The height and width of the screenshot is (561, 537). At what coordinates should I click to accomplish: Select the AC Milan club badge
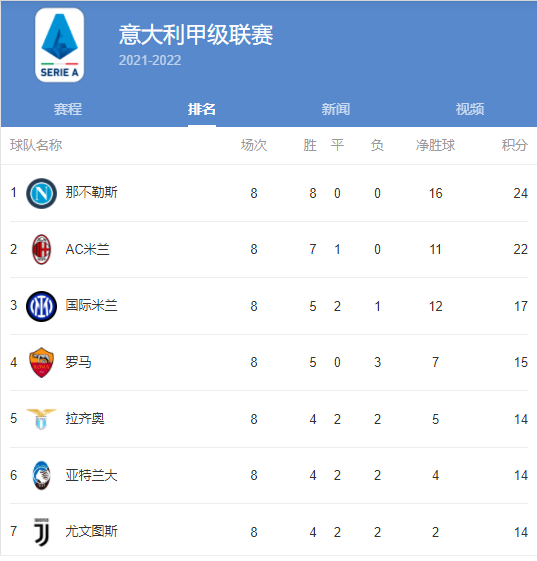coord(42,249)
